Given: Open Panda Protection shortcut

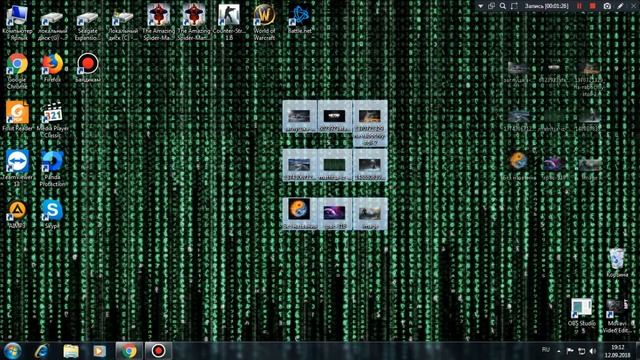Looking at the screenshot, I should (52, 168).
